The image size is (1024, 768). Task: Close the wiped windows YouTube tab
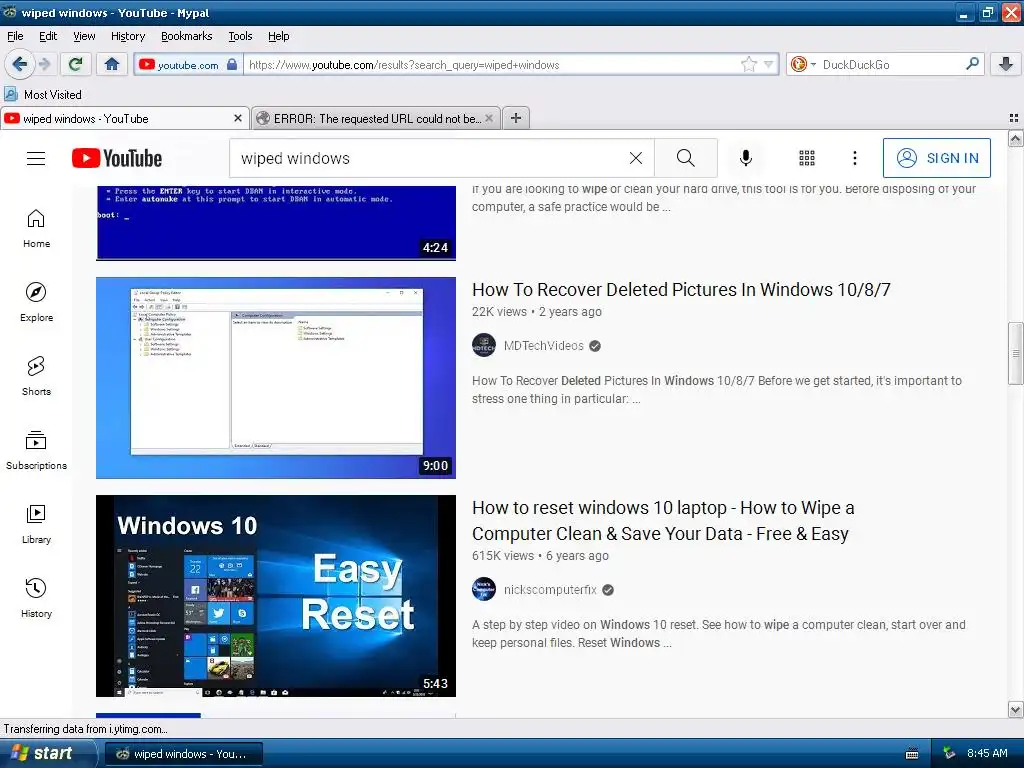[238, 118]
